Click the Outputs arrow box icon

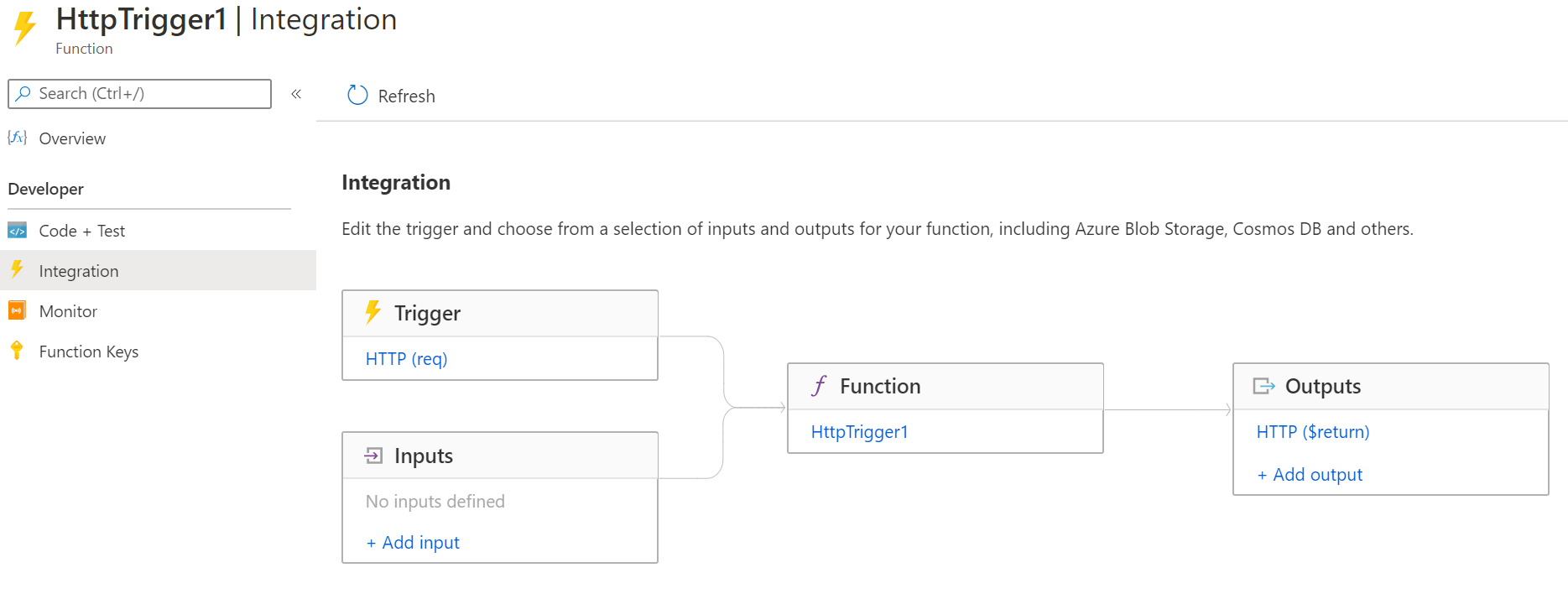pos(1263,386)
